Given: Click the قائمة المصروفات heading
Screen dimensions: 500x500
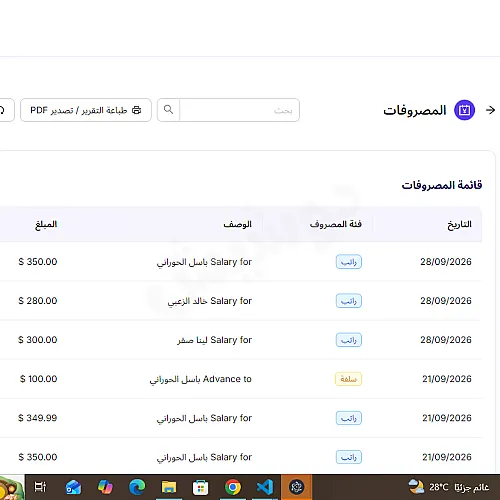Looking at the screenshot, I should pyautogui.click(x=442, y=185).
